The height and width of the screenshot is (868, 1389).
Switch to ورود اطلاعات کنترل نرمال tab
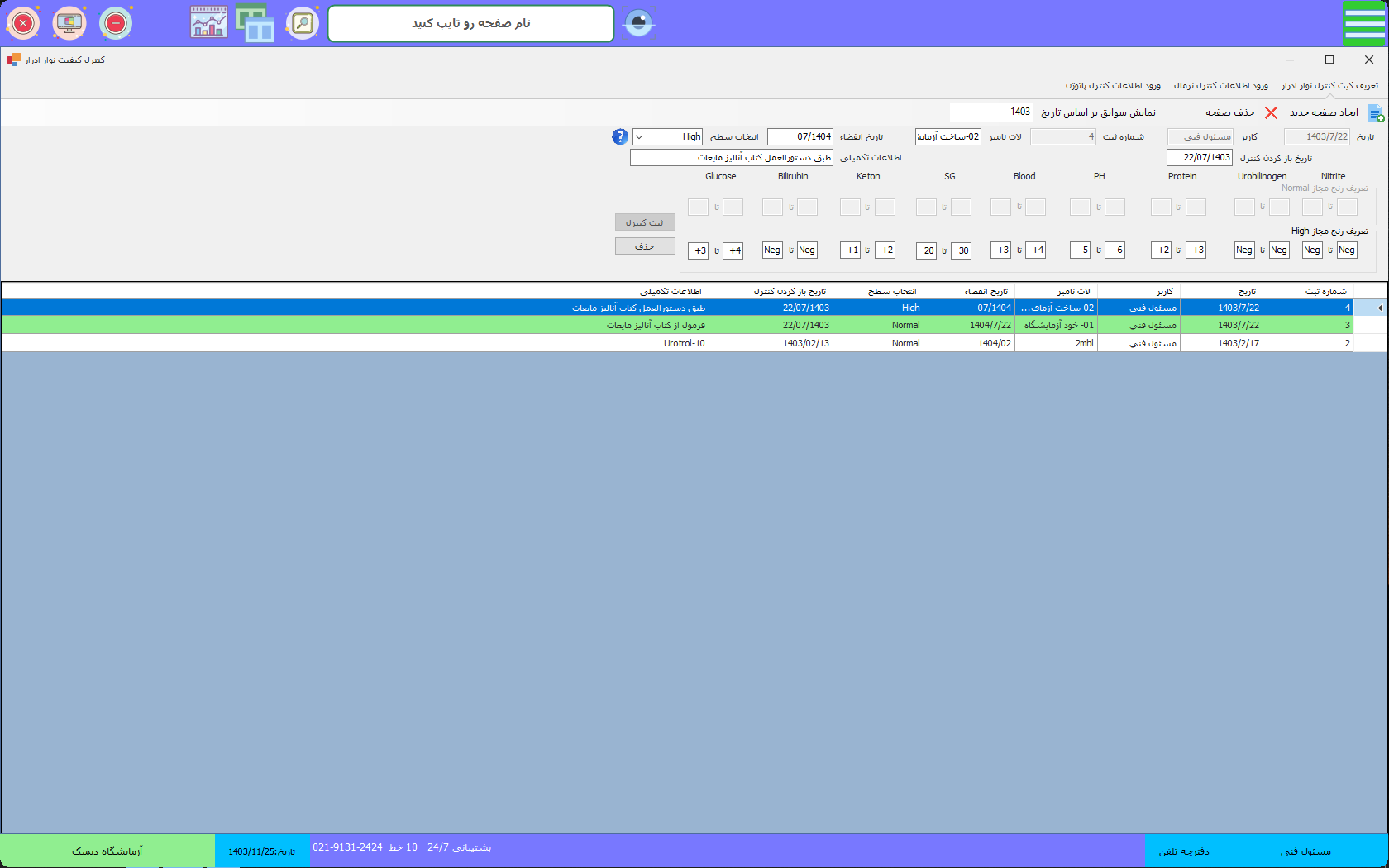coord(1220,86)
